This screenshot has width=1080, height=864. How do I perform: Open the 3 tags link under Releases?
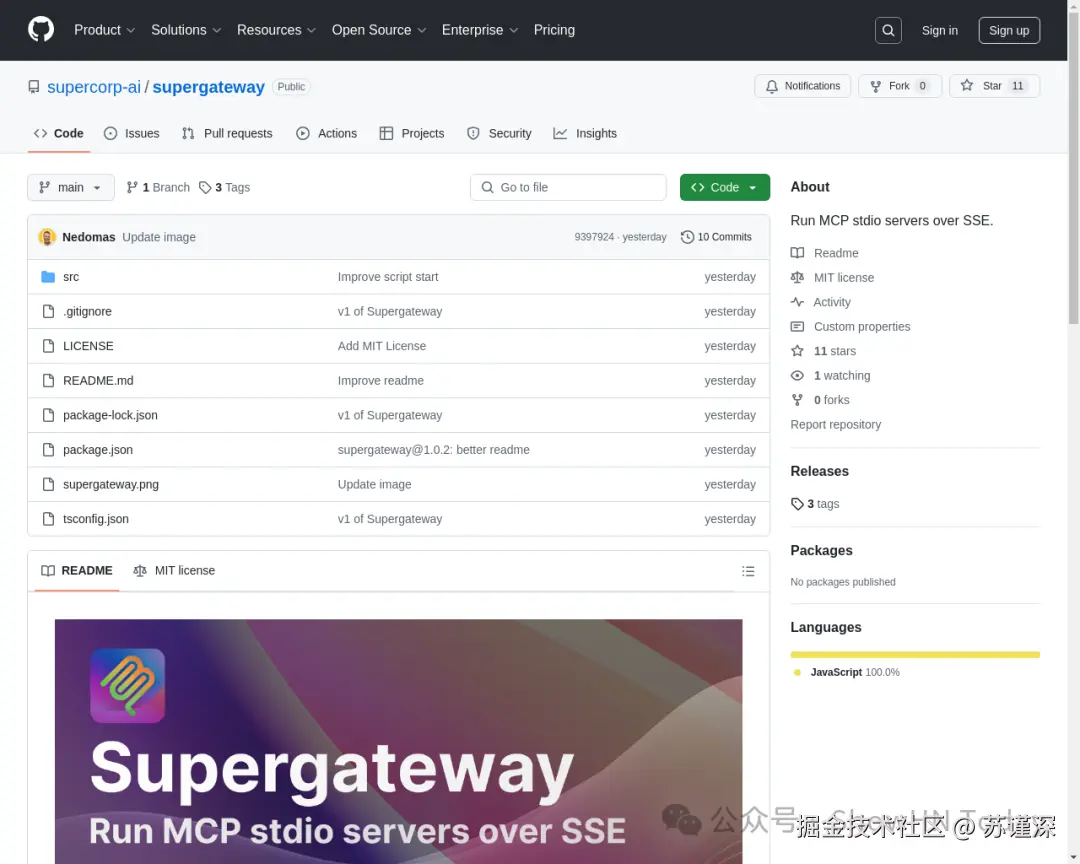click(x=815, y=504)
